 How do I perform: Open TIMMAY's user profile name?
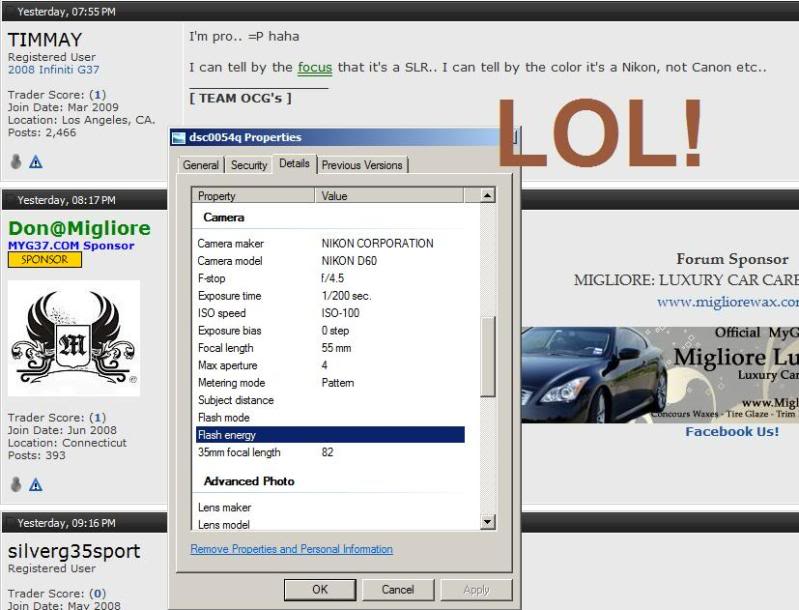point(45,40)
